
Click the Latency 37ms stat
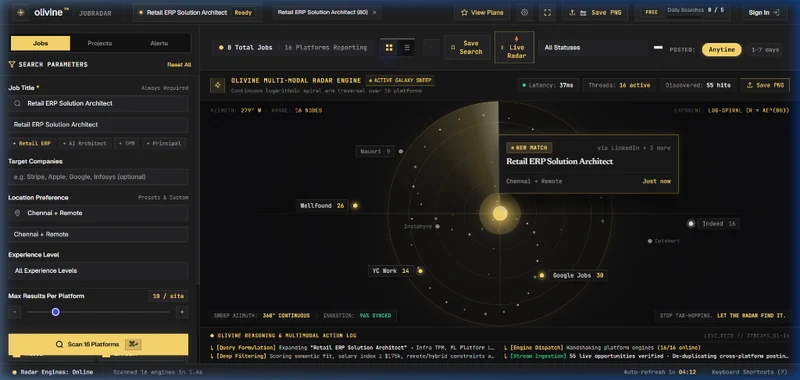point(547,85)
